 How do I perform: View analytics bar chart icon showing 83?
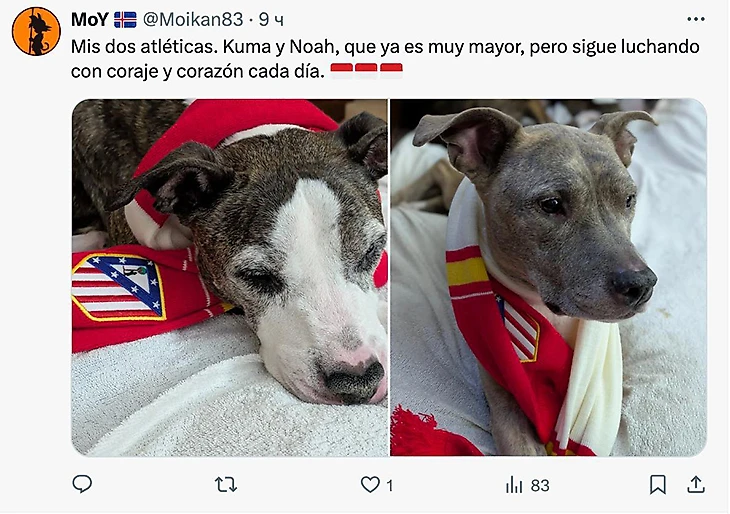coord(514,485)
